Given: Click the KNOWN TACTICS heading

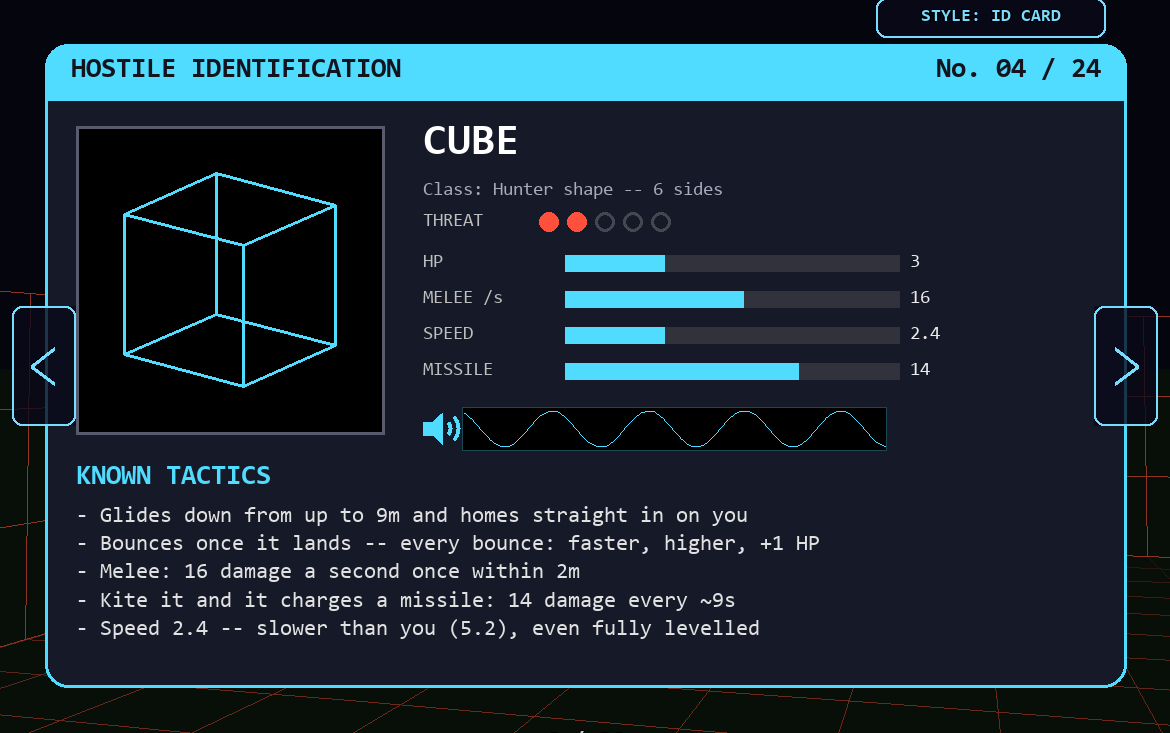Looking at the screenshot, I should [173, 475].
